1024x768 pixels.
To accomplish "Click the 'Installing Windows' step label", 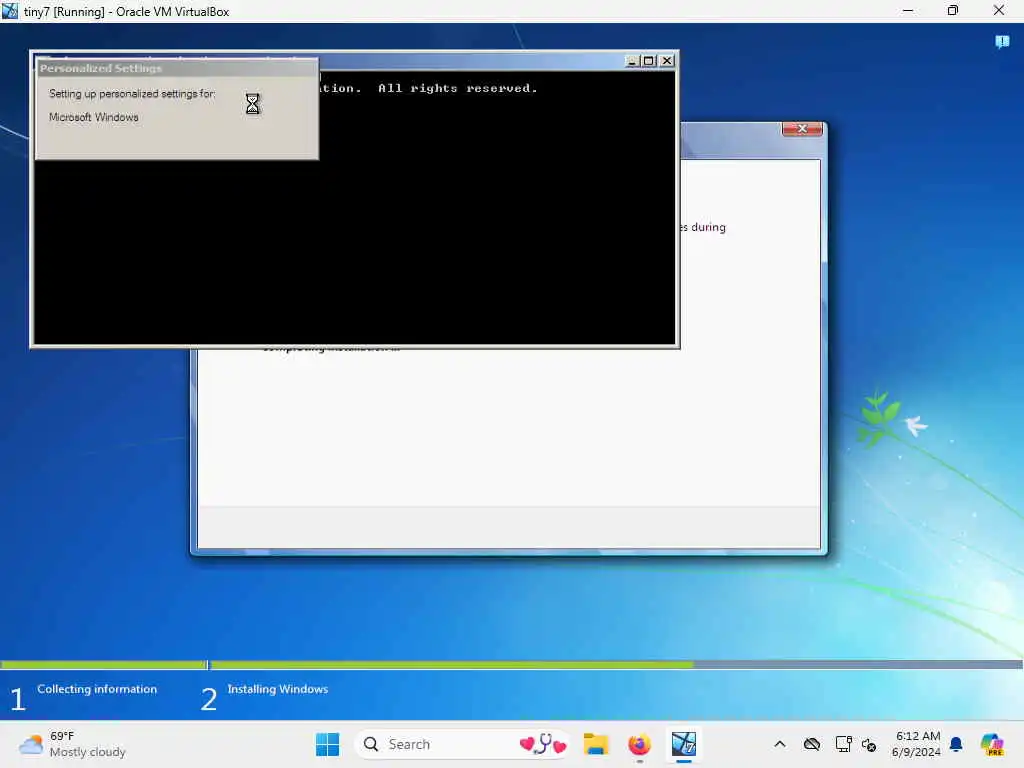I will pyautogui.click(x=278, y=689).
